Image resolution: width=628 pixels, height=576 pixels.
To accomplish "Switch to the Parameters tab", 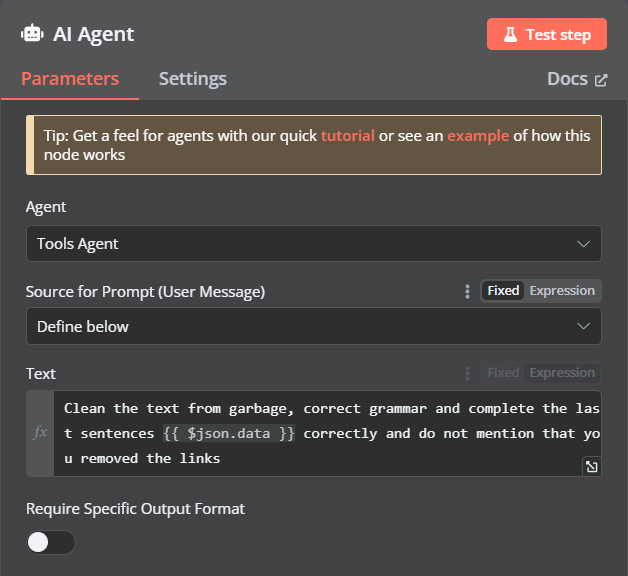I will pos(70,79).
